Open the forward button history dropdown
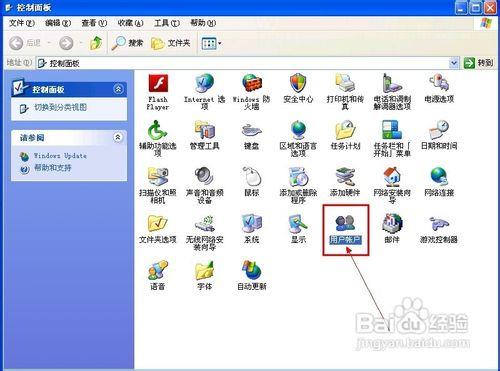The width and height of the screenshot is (500, 371). pos(80,43)
